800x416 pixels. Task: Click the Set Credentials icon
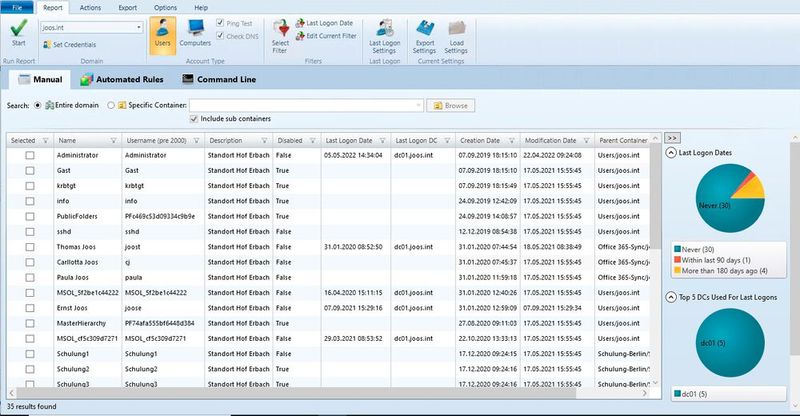[47, 45]
